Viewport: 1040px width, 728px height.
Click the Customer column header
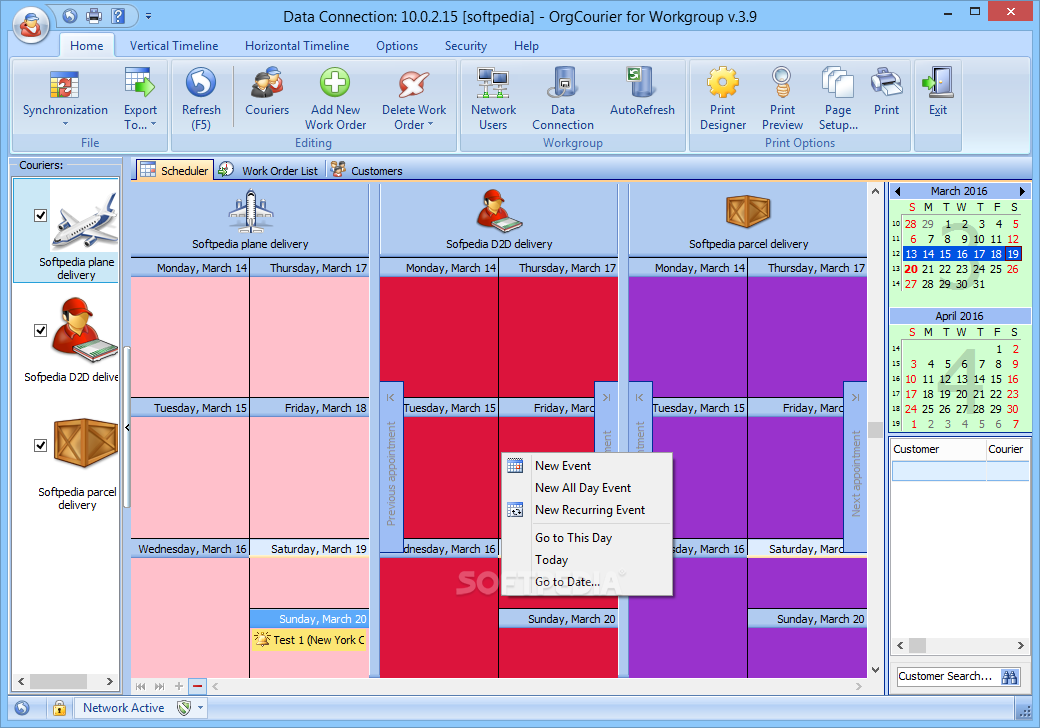[938, 449]
